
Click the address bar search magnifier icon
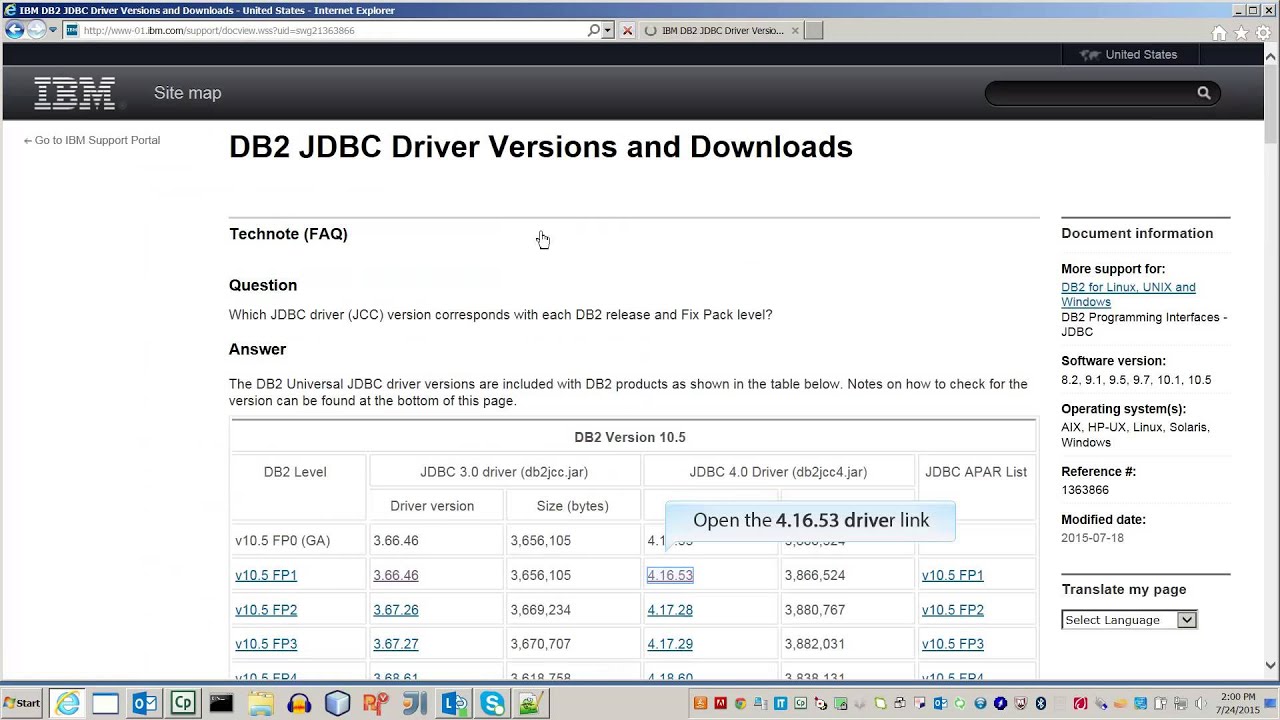click(x=593, y=31)
